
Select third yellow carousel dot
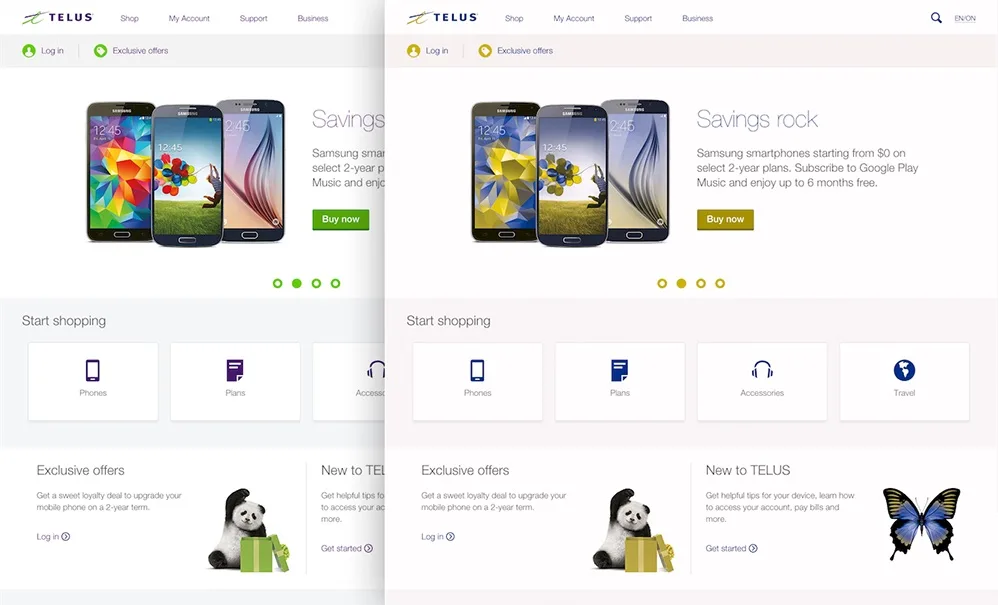[x=701, y=283]
